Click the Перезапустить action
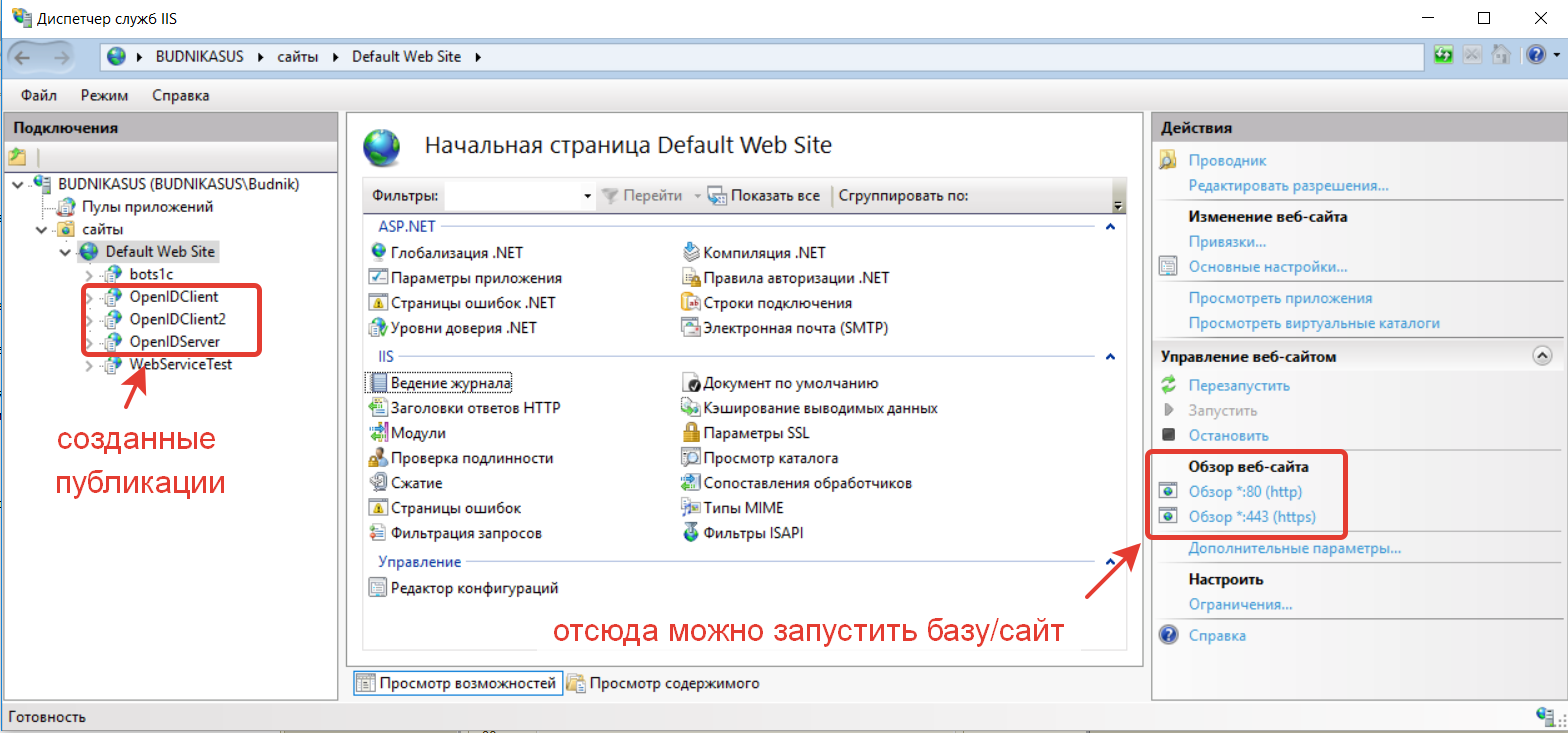Viewport: 1568px width, 733px height. click(1239, 385)
